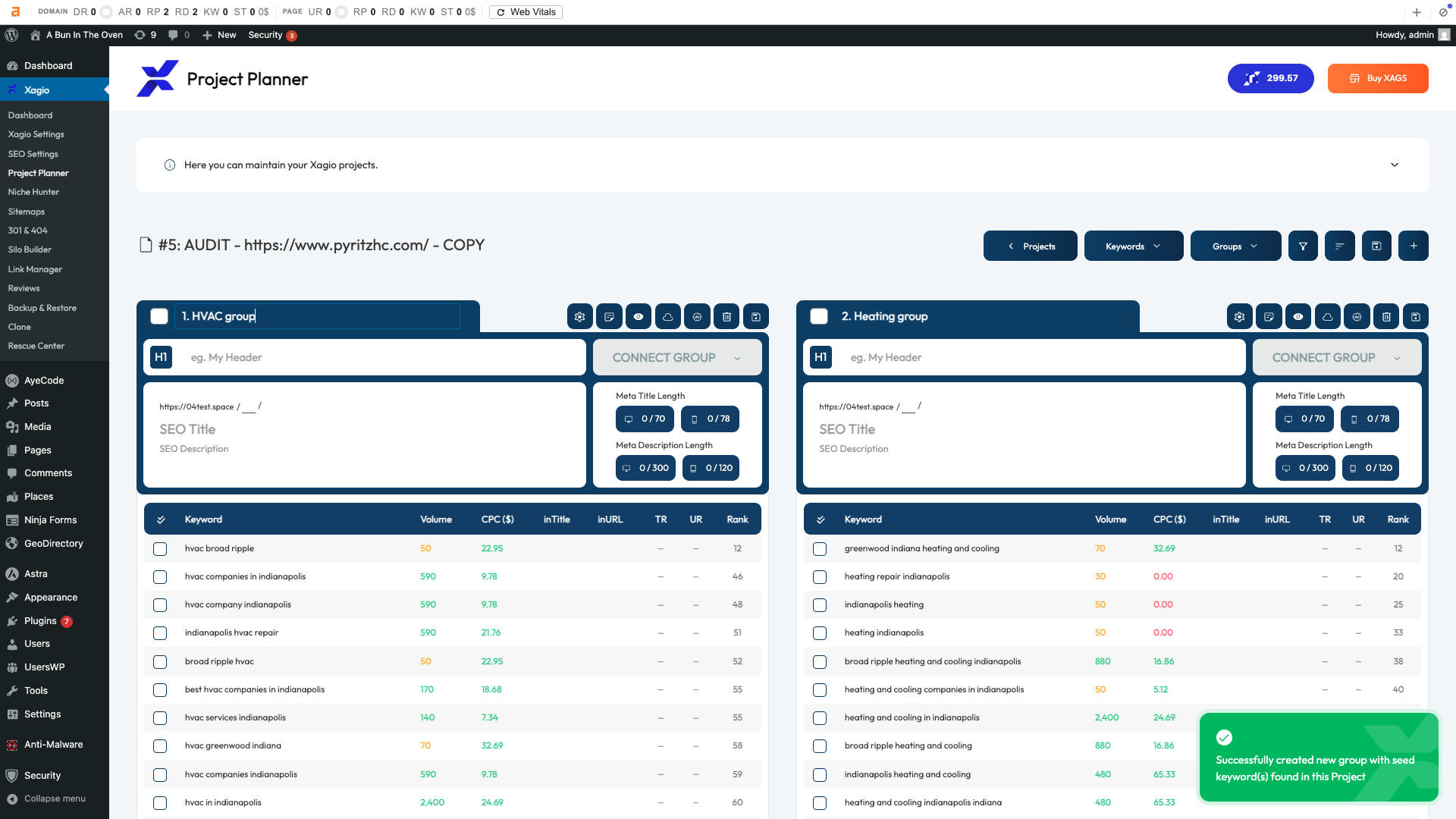This screenshot has height=819, width=1456.
Task: Delete HVAC group with trash icon
Action: (x=726, y=317)
